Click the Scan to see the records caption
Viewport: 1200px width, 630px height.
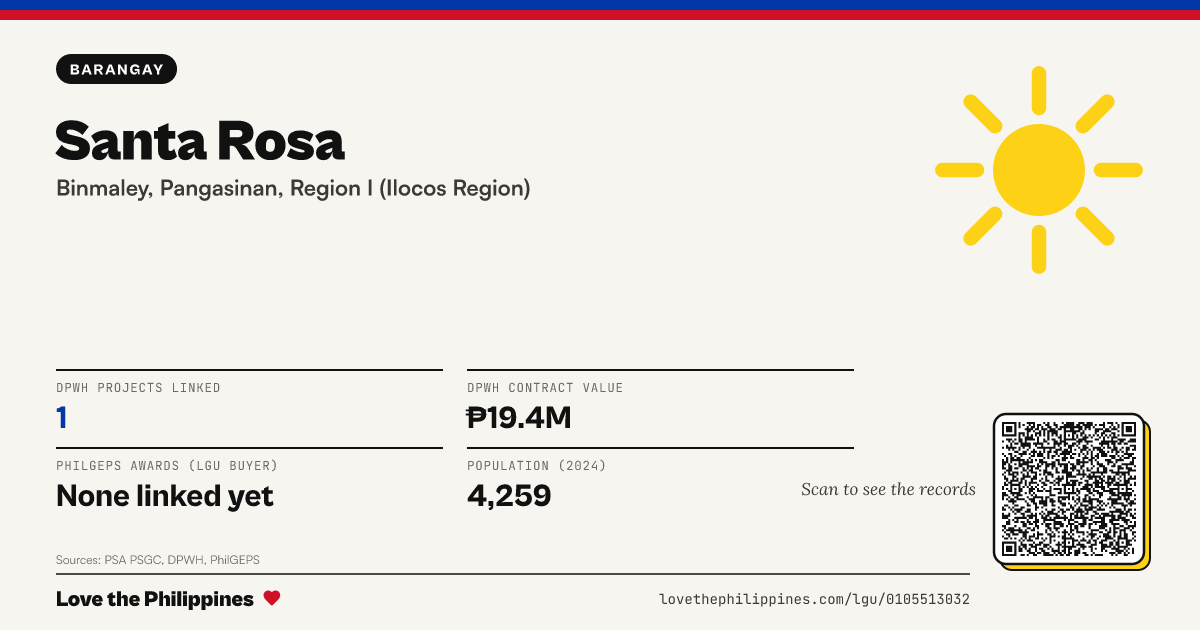(x=888, y=489)
